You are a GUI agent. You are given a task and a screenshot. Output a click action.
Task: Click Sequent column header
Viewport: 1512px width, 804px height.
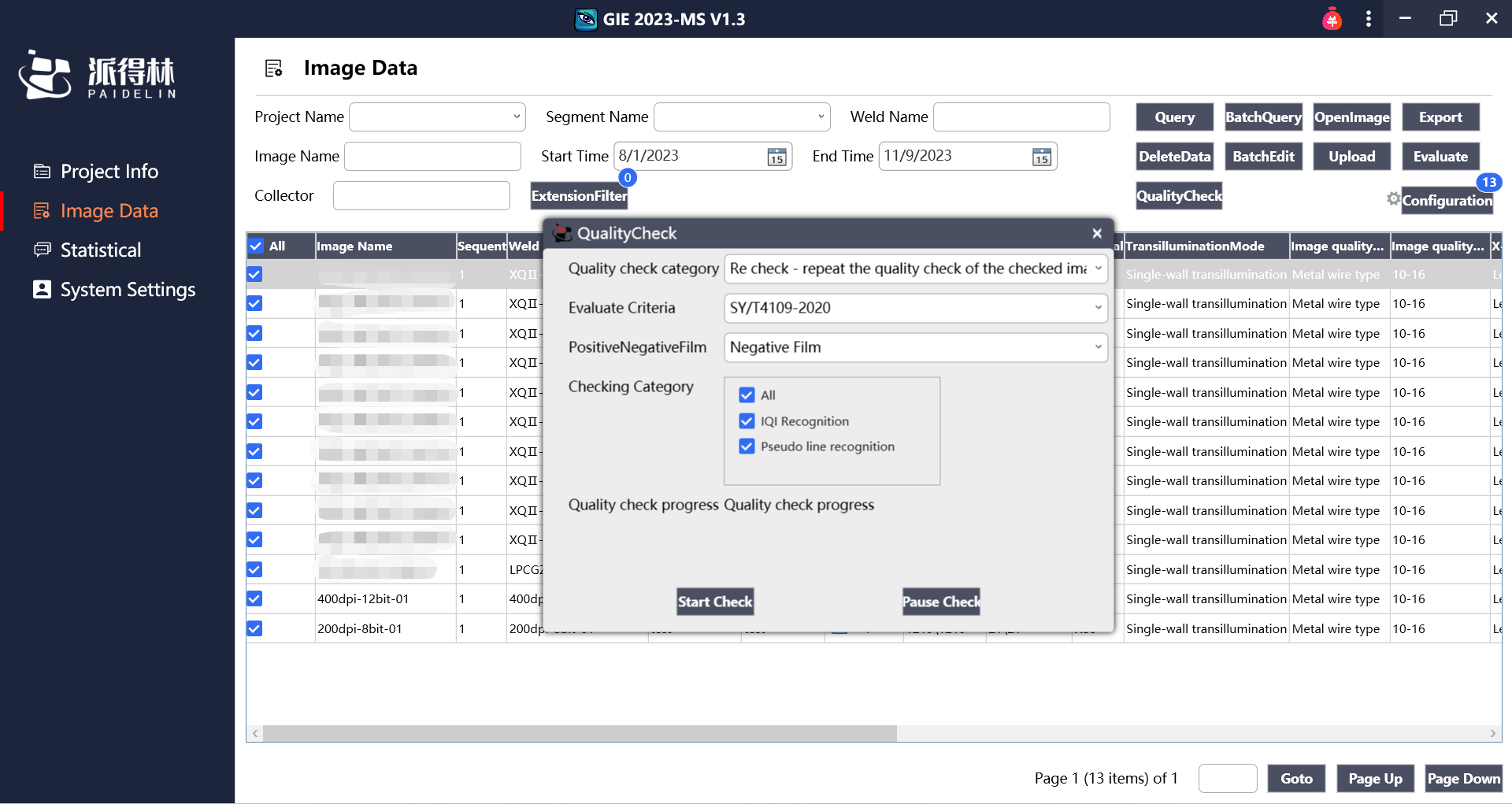pyautogui.click(x=481, y=246)
